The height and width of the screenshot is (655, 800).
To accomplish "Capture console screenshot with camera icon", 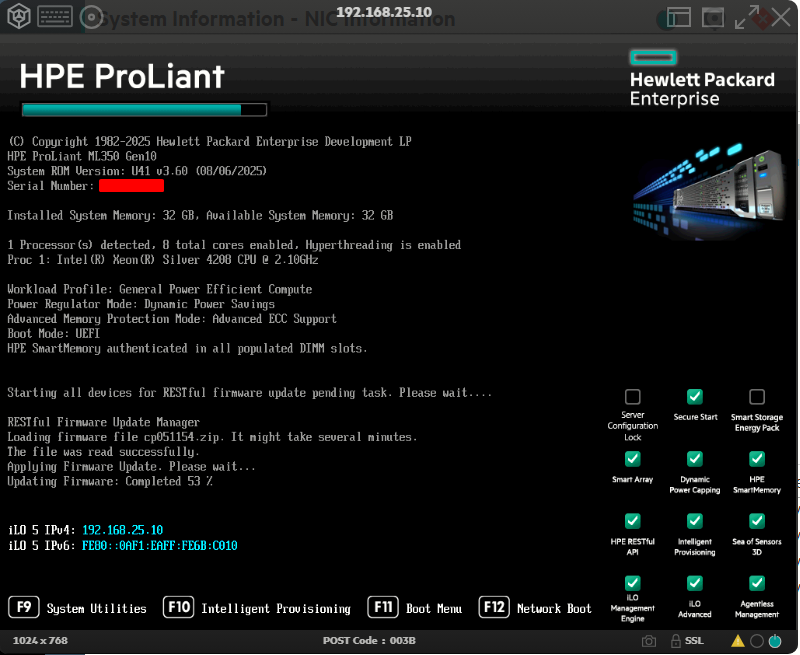I will pyautogui.click(x=648, y=641).
